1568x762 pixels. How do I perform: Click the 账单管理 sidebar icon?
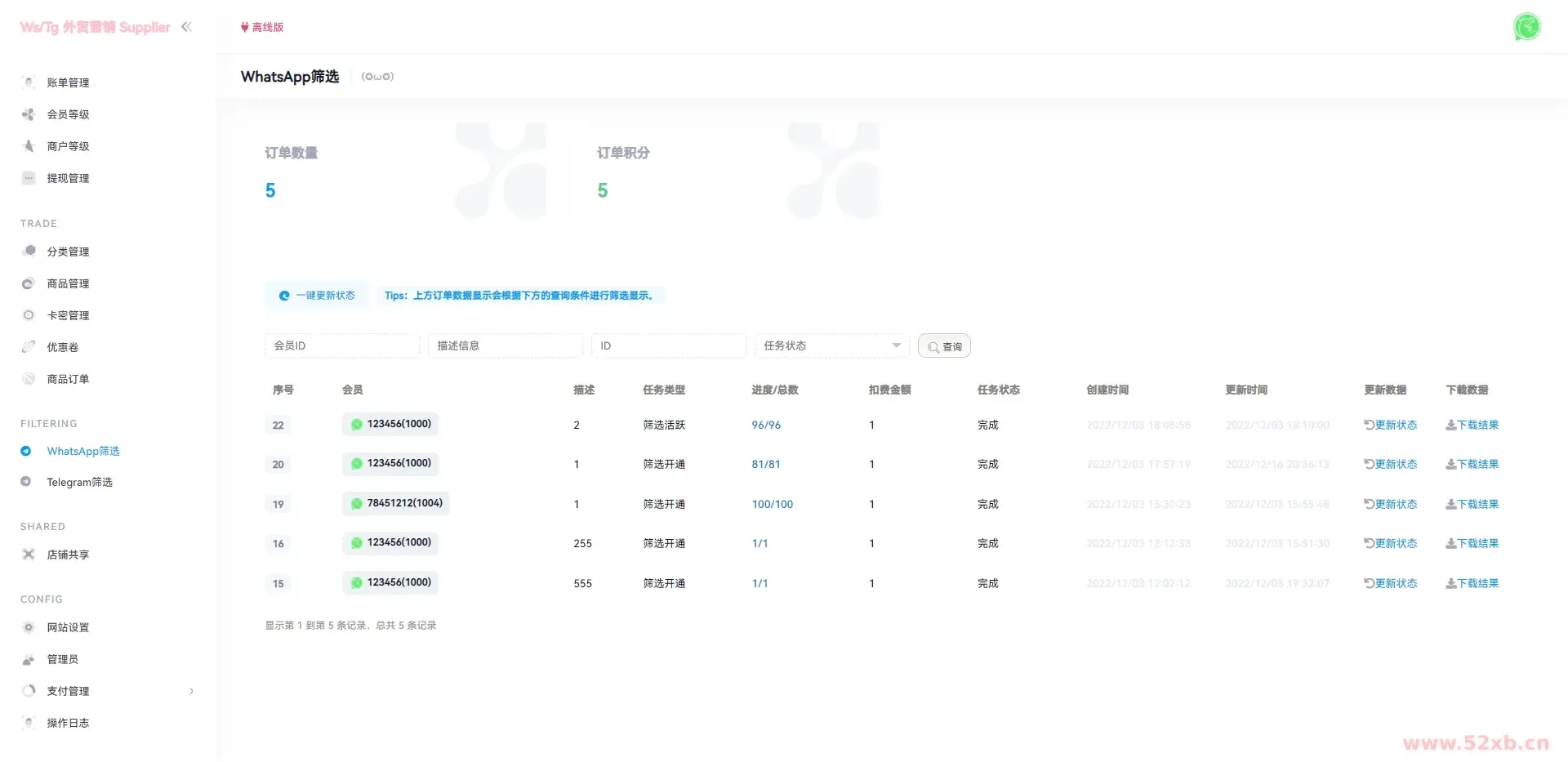tap(29, 82)
